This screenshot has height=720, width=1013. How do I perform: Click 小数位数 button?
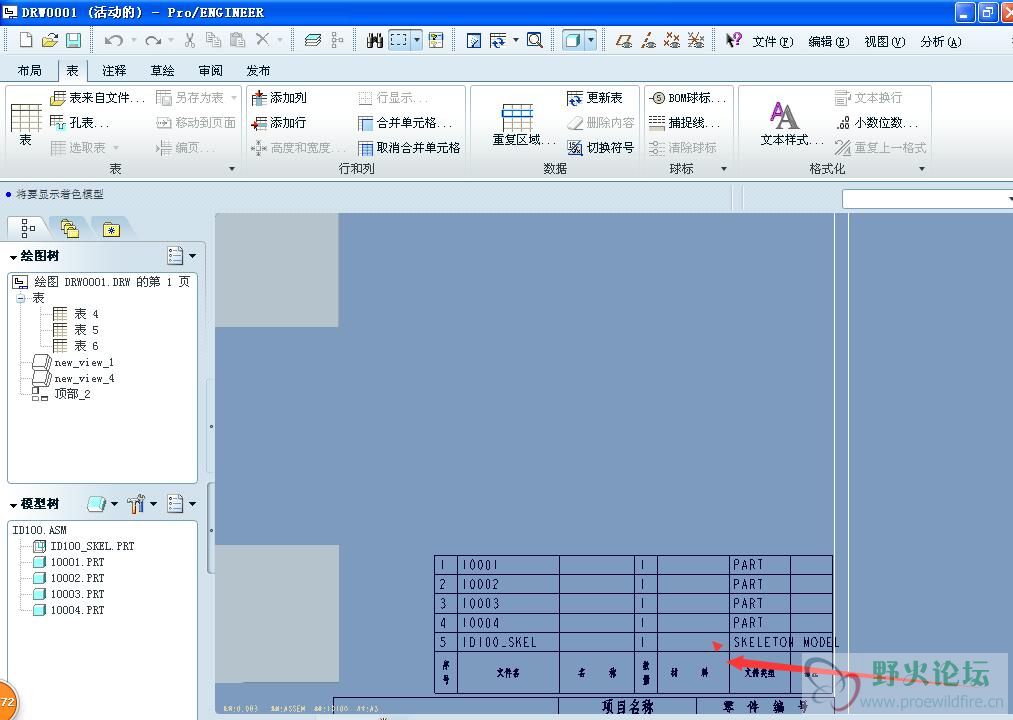click(877, 122)
